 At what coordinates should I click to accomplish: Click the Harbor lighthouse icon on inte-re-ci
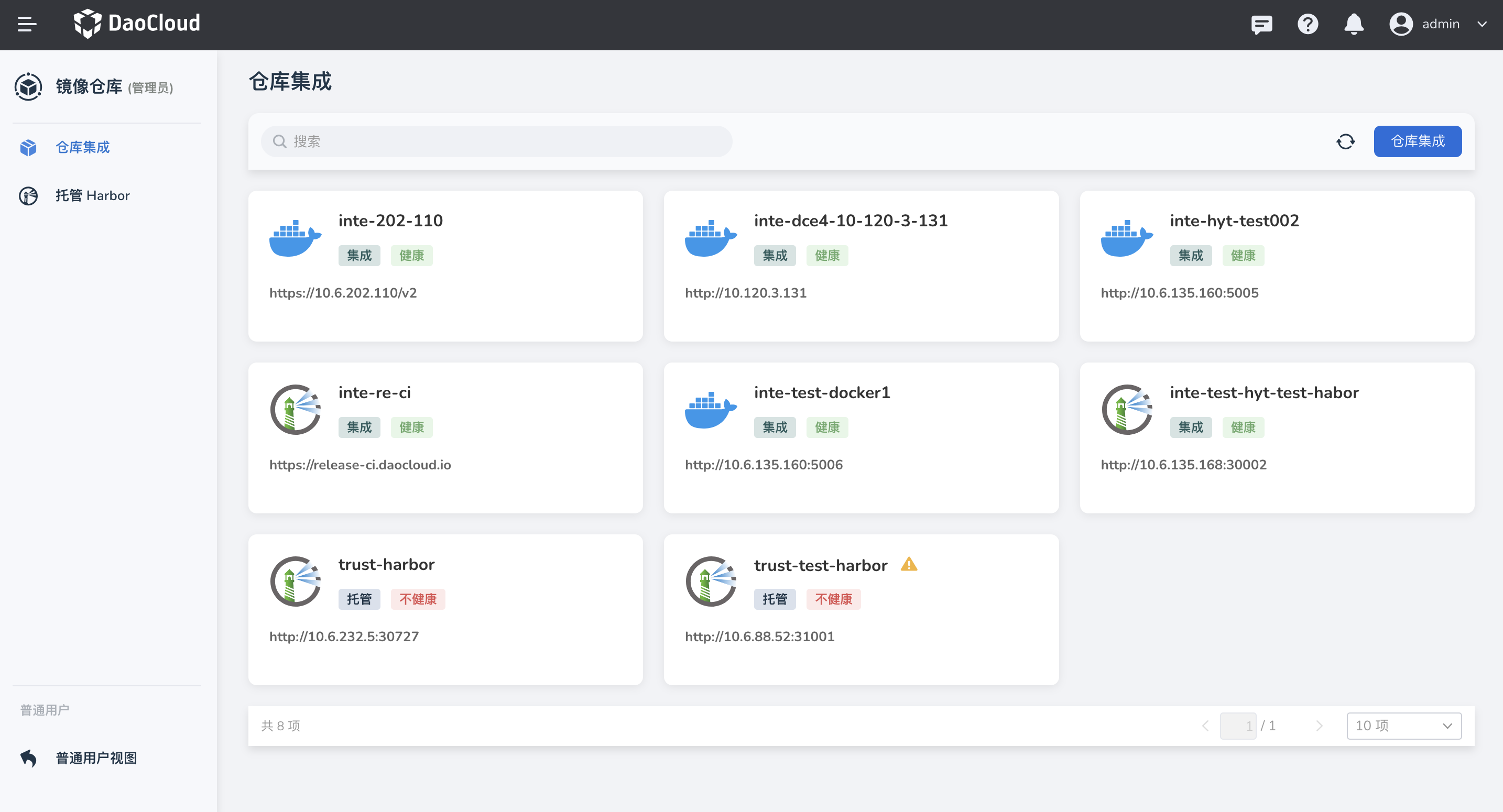coord(295,409)
